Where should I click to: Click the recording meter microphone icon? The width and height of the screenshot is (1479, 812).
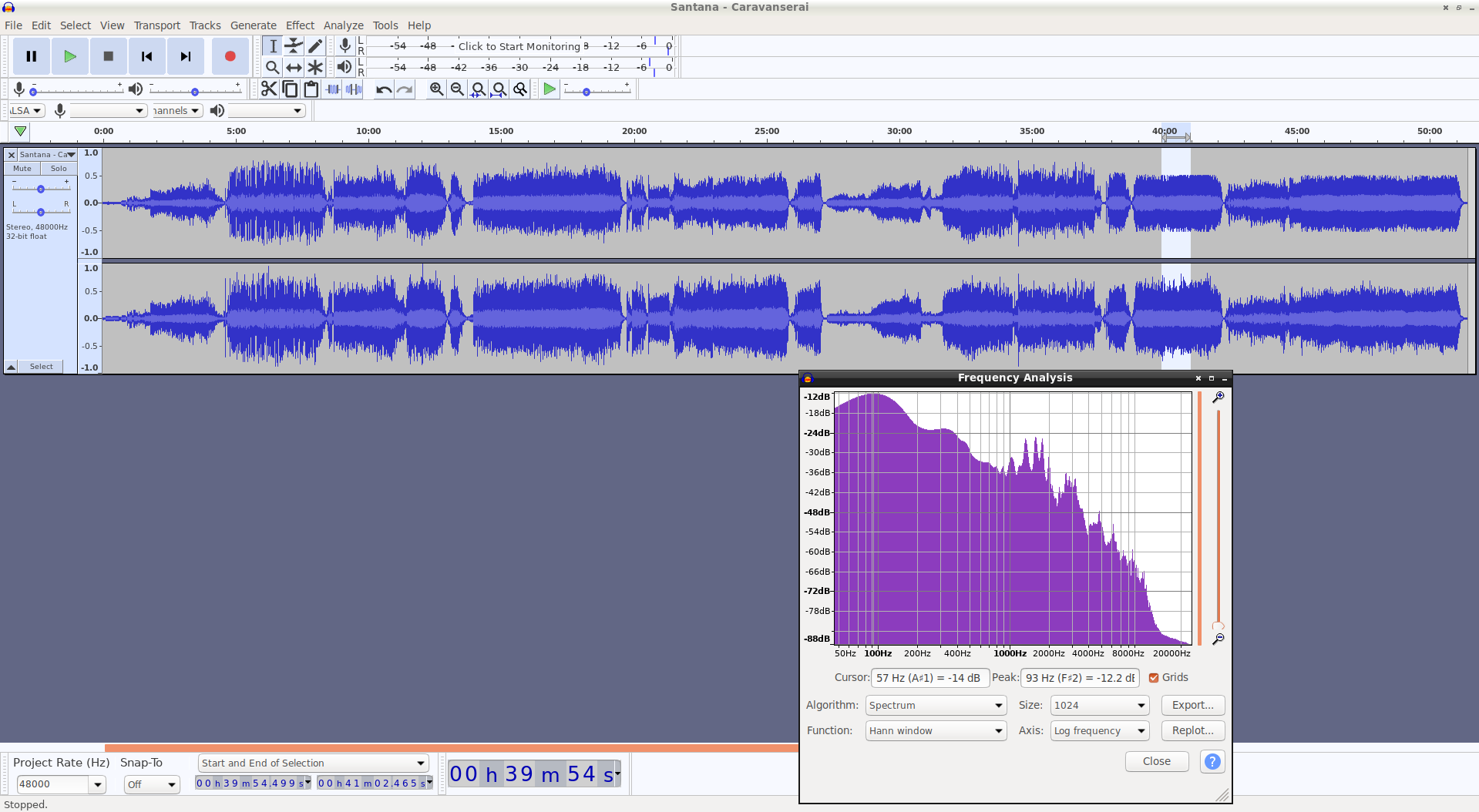345,45
